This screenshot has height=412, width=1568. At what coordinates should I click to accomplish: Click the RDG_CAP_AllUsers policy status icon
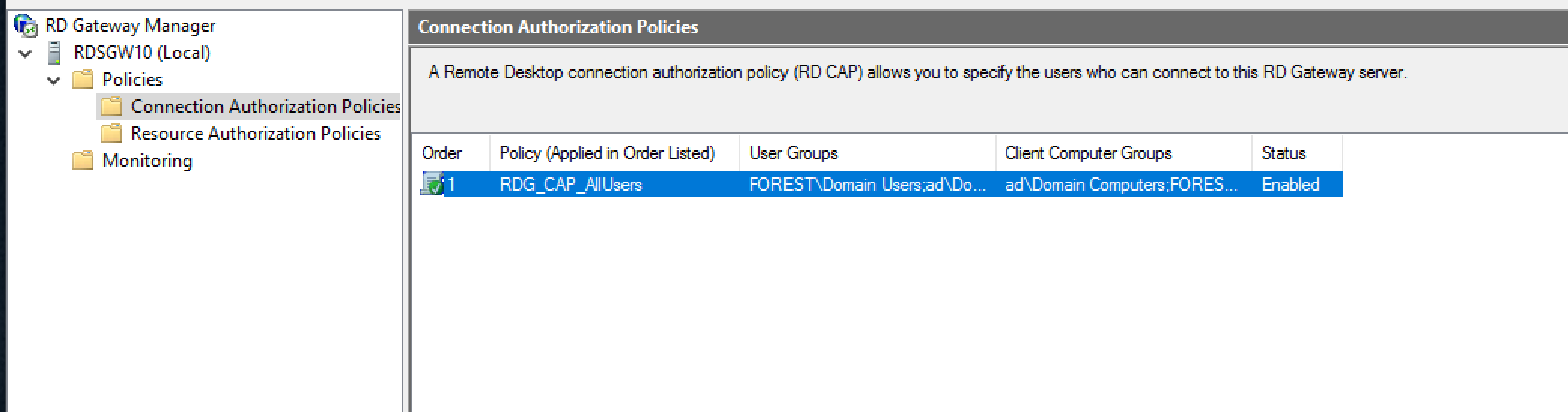pyautogui.click(x=433, y=184)
